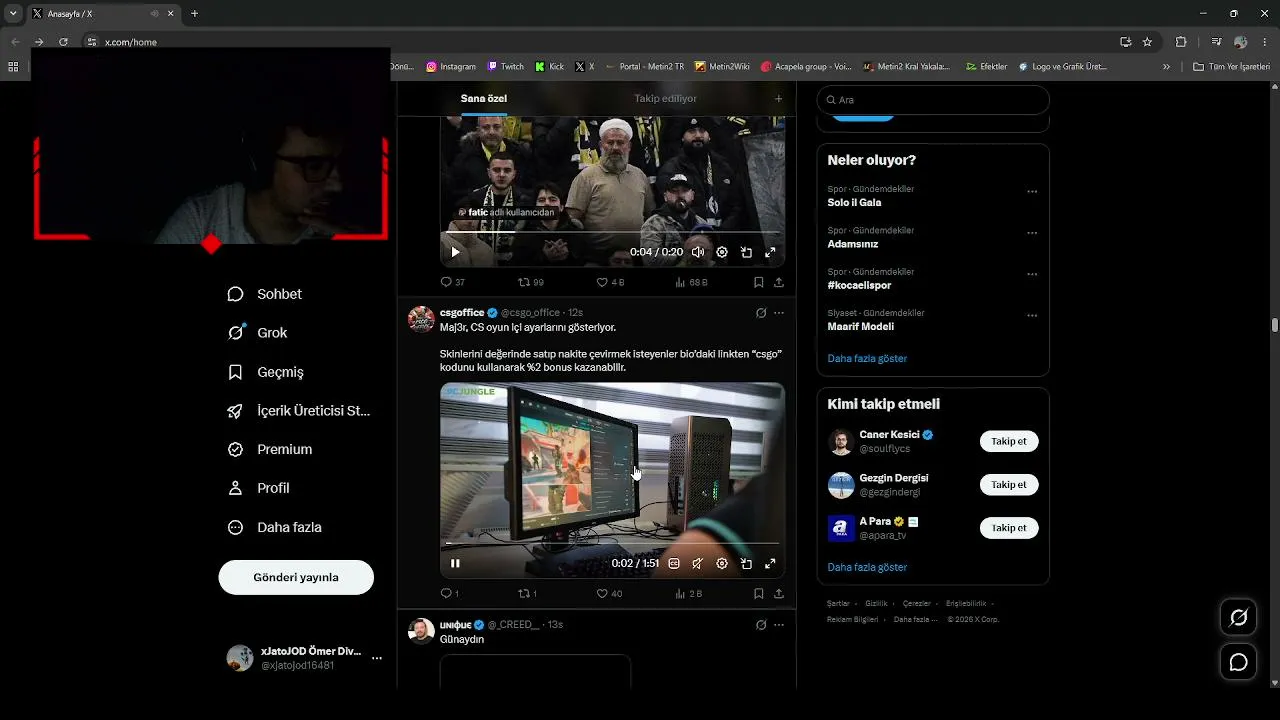Open Grok from the sidebar

click(x=258, y=333)
